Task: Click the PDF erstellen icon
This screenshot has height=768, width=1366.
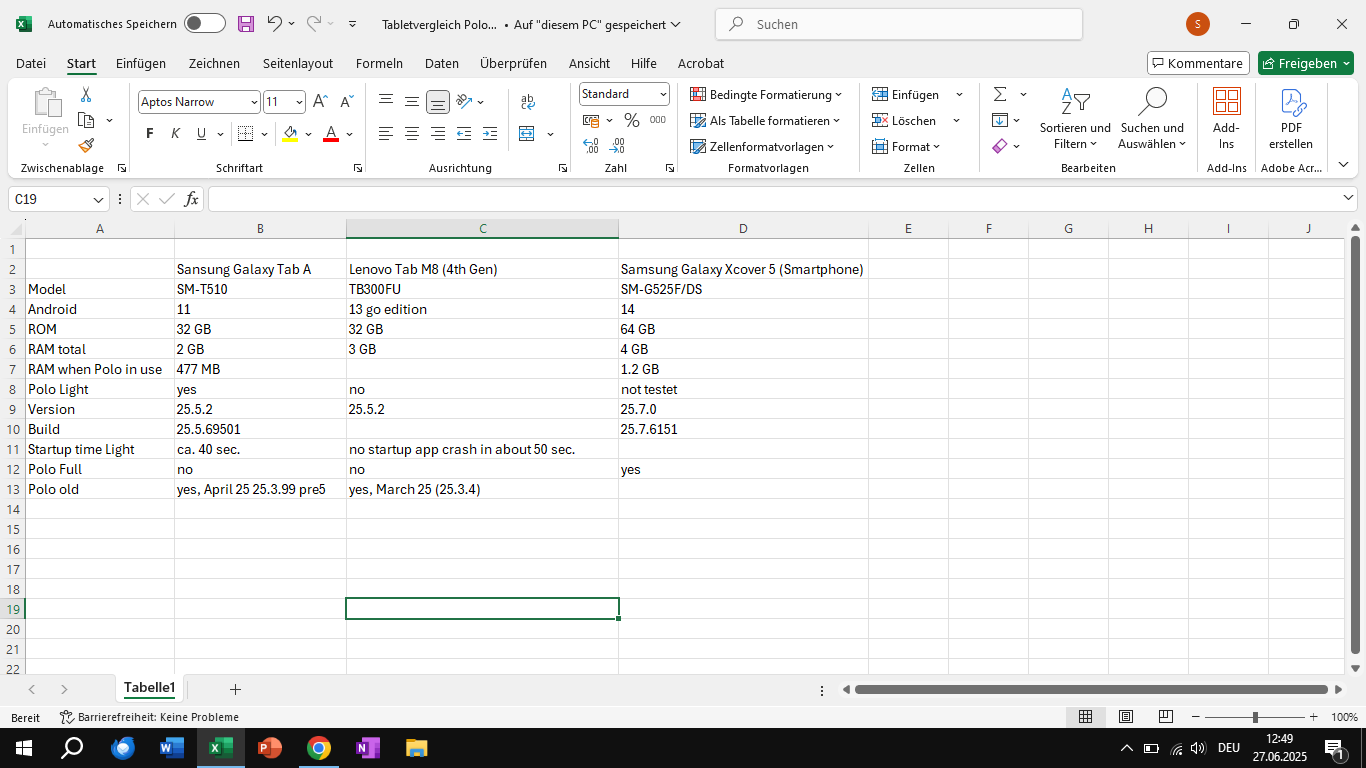Action: pos(1291,117)
